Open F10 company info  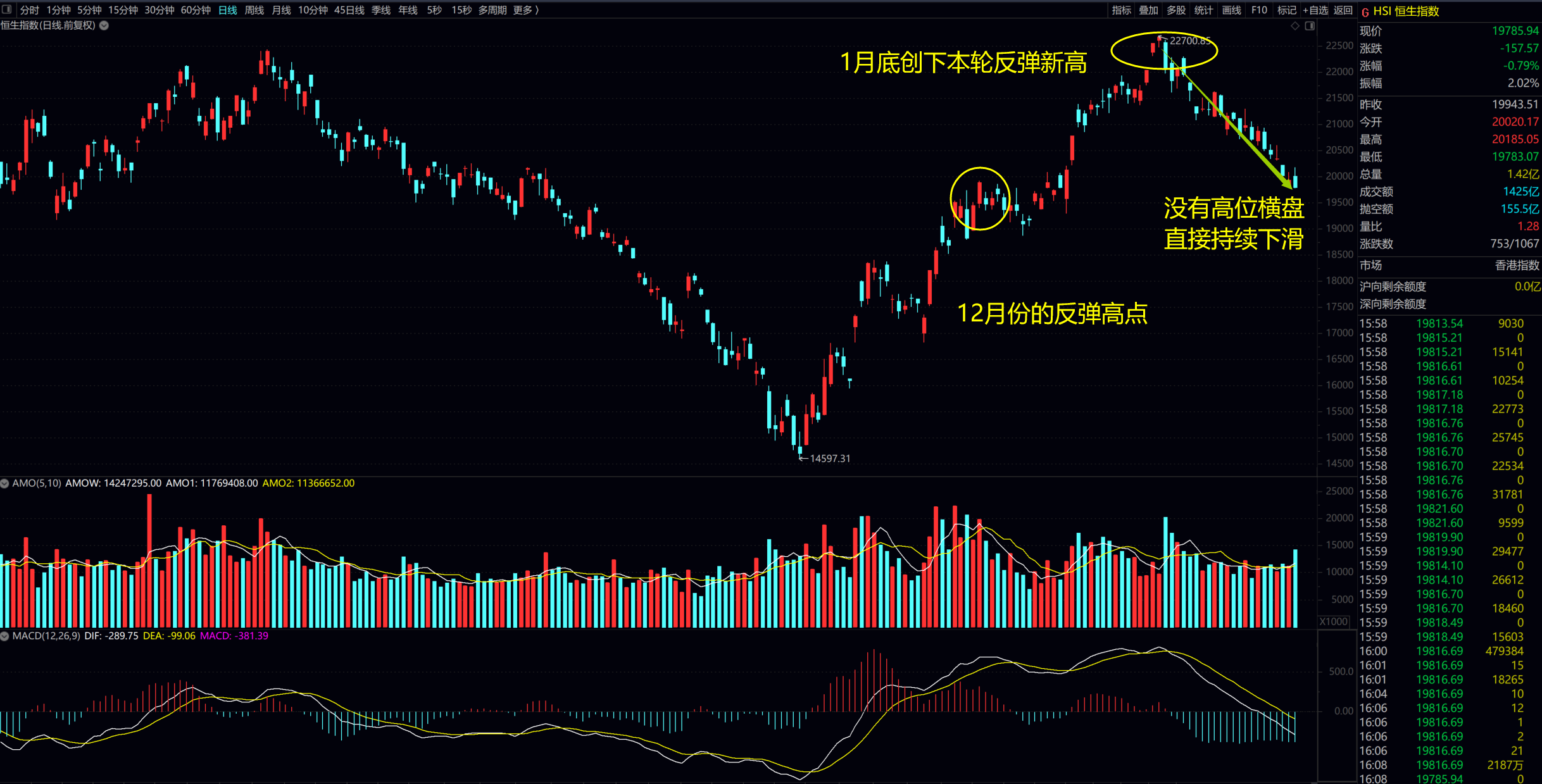click(1260, 10)
